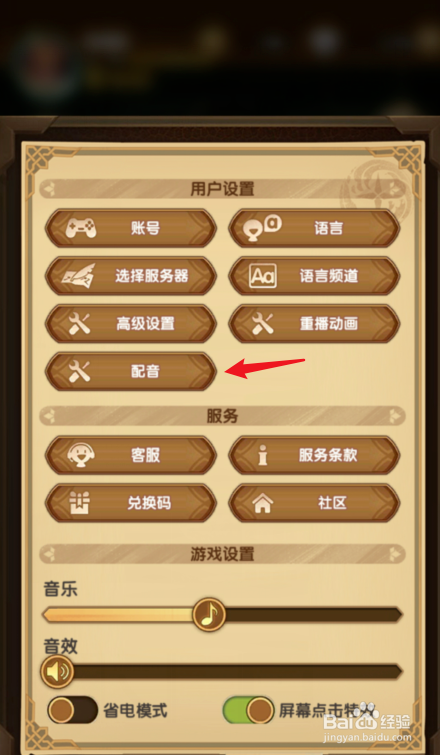Tap the headset face icon on 客服
Viewport: 440px width, 755px height.
click(80, 455)
